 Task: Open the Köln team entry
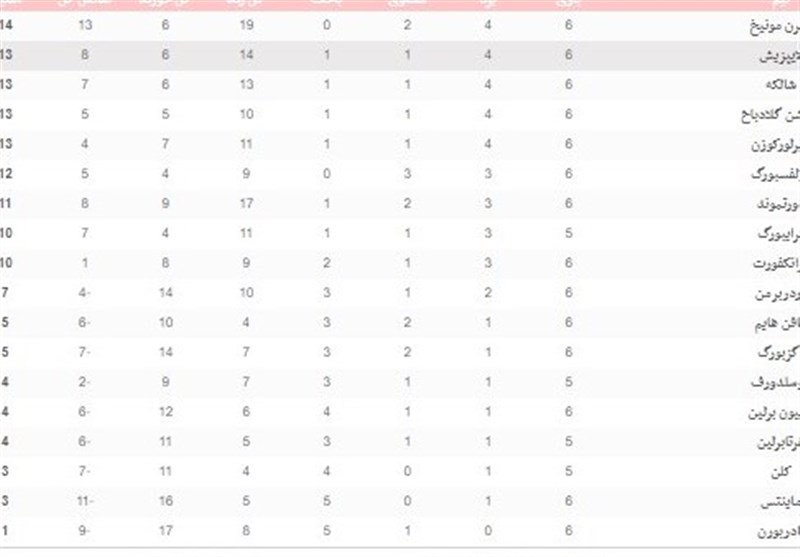(x=781, y=472)
